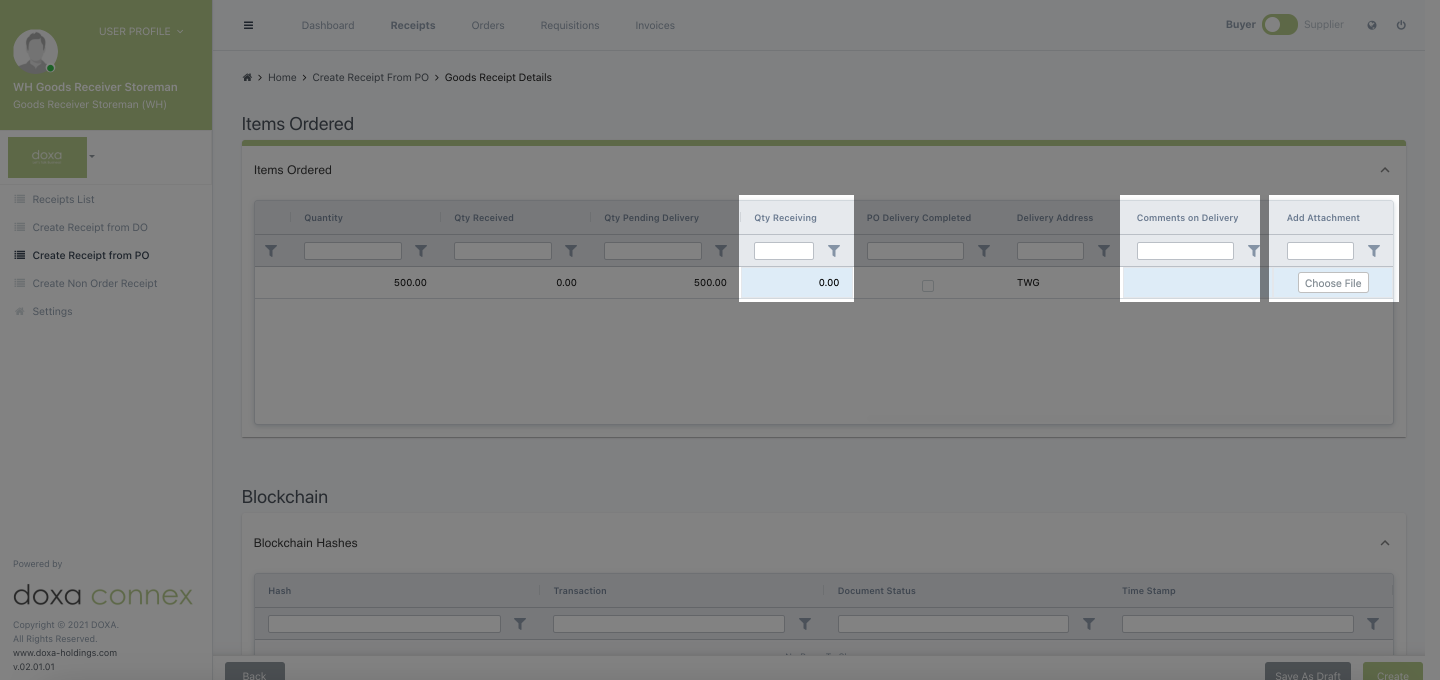
Task: Open filter icon for Transaction column
Action: click(805, 623)
